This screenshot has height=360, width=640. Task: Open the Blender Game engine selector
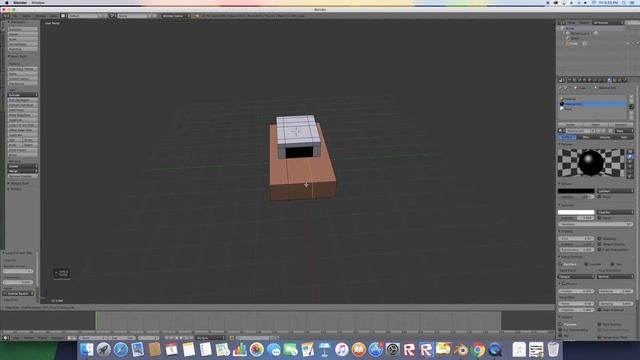tap(176, 16)
